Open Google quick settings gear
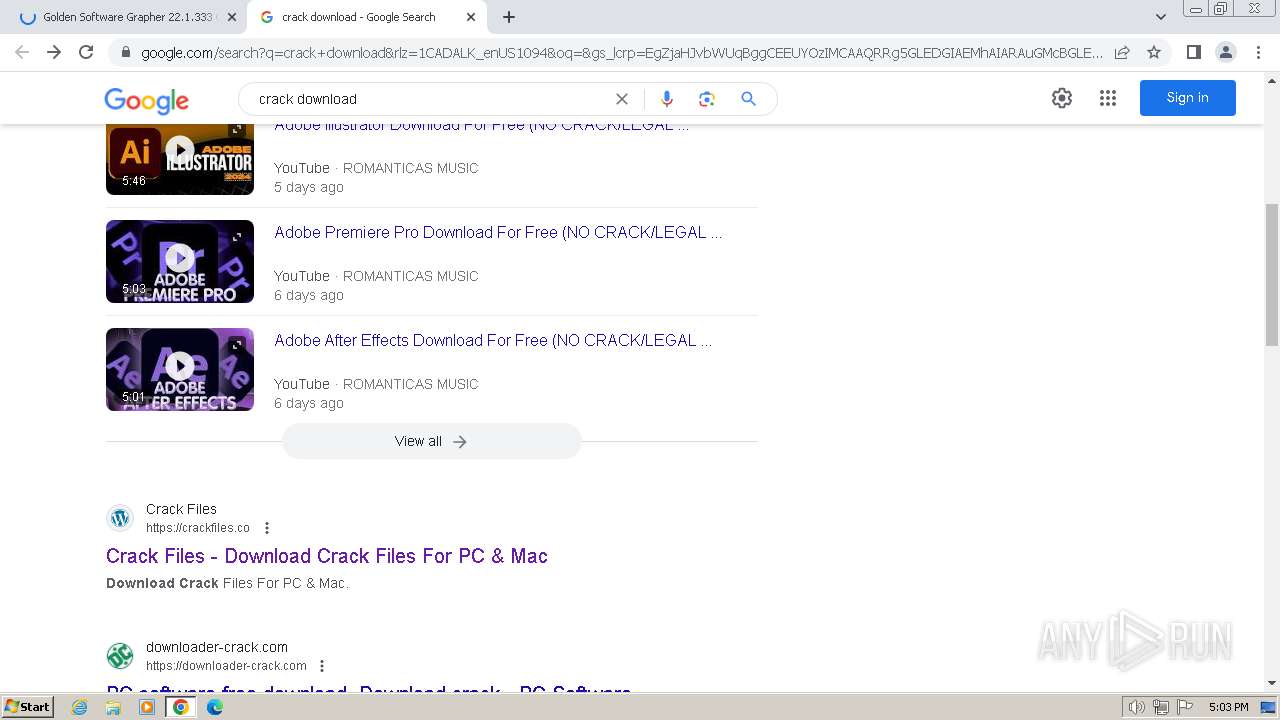This screenshot has height=720, width=1280. click(1062, 98)
